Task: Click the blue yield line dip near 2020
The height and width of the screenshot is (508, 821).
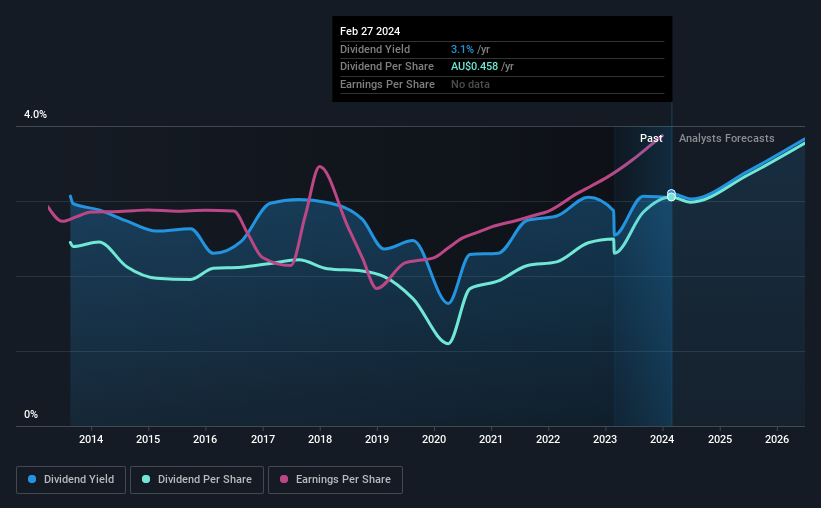Action: [x=448, y=303]
